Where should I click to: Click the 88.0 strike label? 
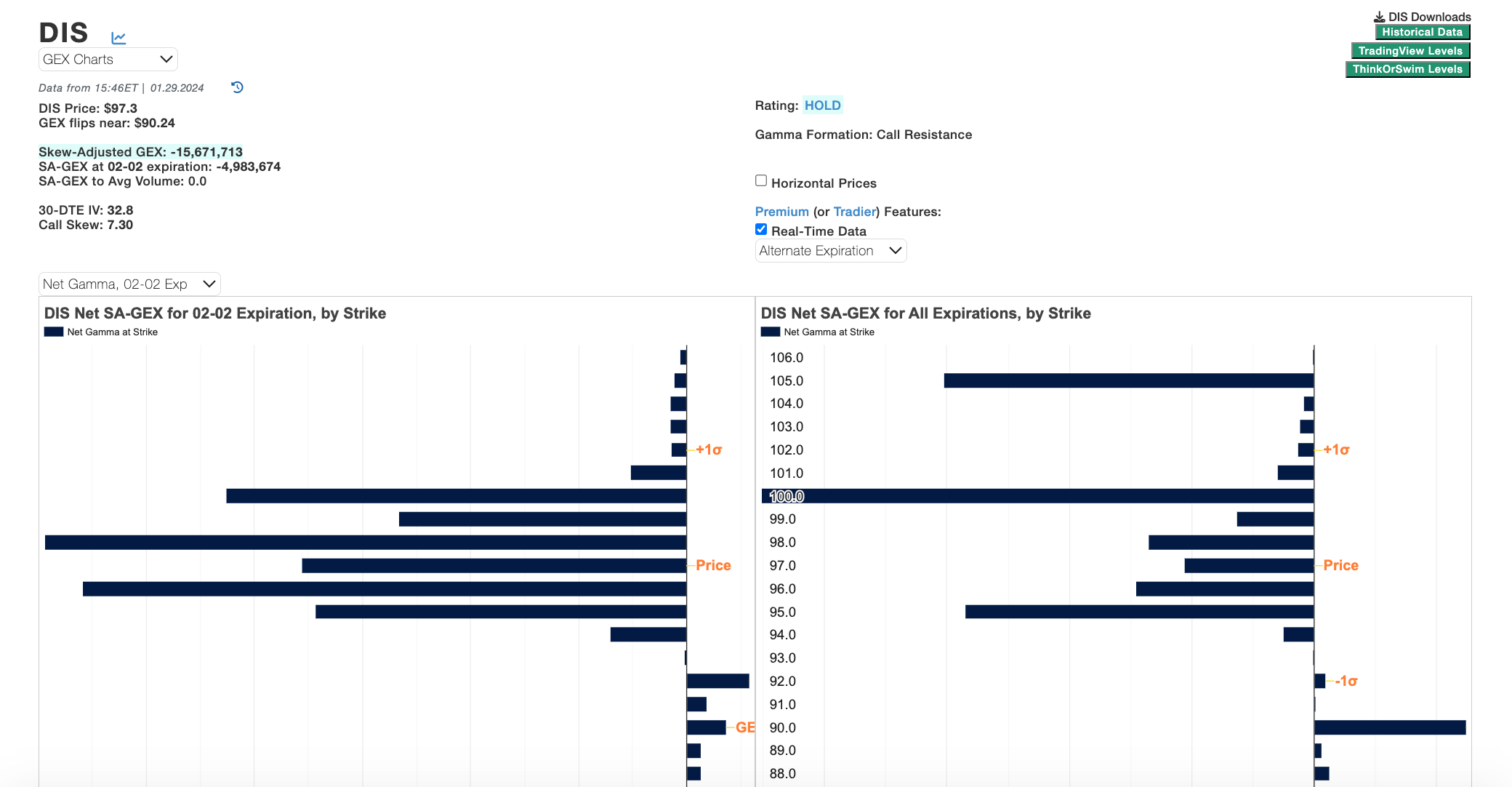click(x=783, y=773)
